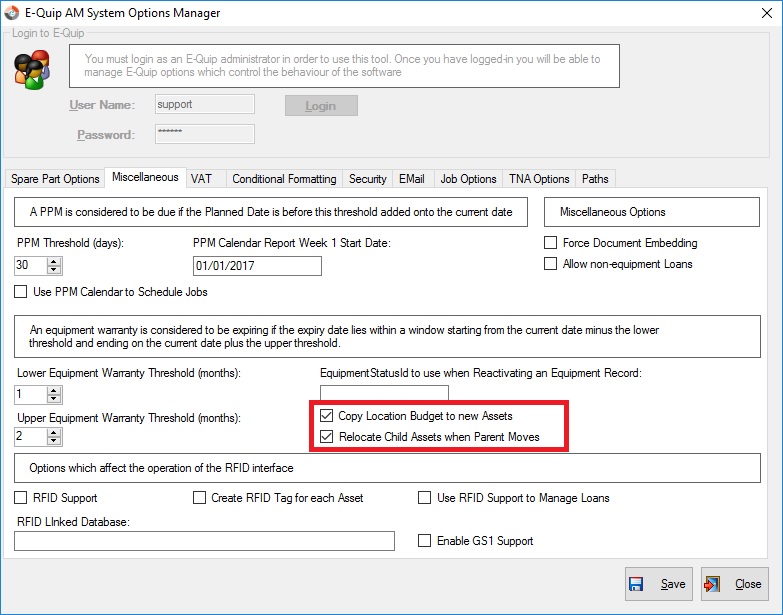Open the EMail tab

[412, 179]
